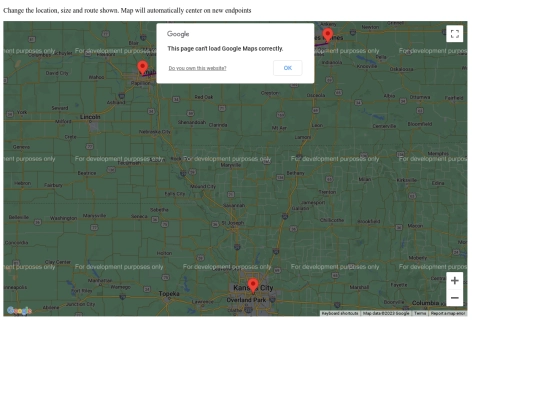Click the Creston town label
The width and height of the screenshot is (540, 405).
270,93
